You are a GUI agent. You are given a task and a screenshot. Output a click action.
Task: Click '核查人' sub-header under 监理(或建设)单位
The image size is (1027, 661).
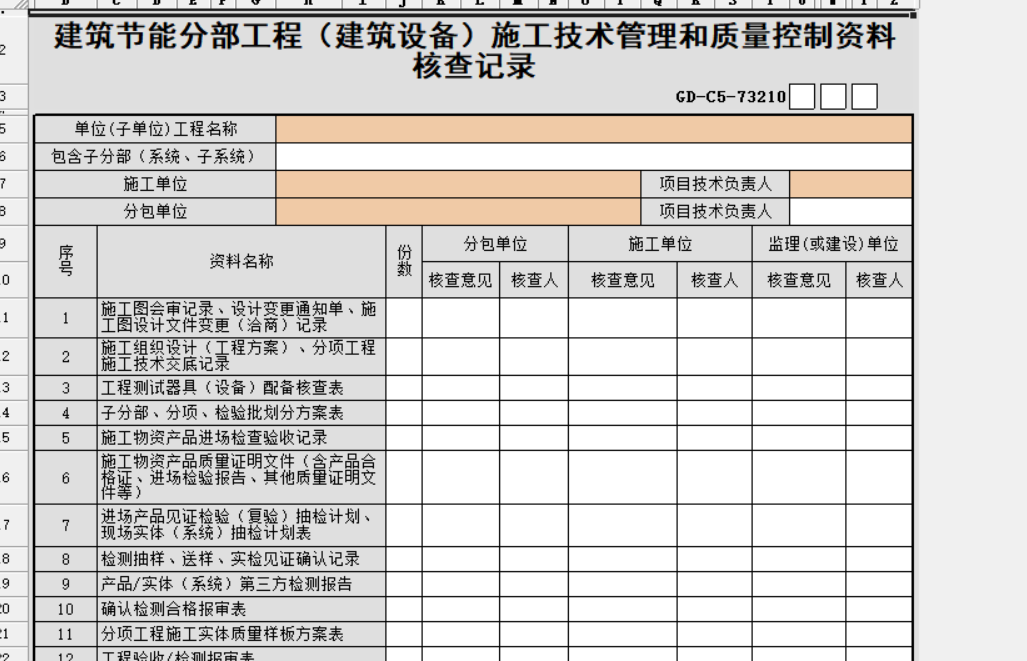tap(879, 280)
